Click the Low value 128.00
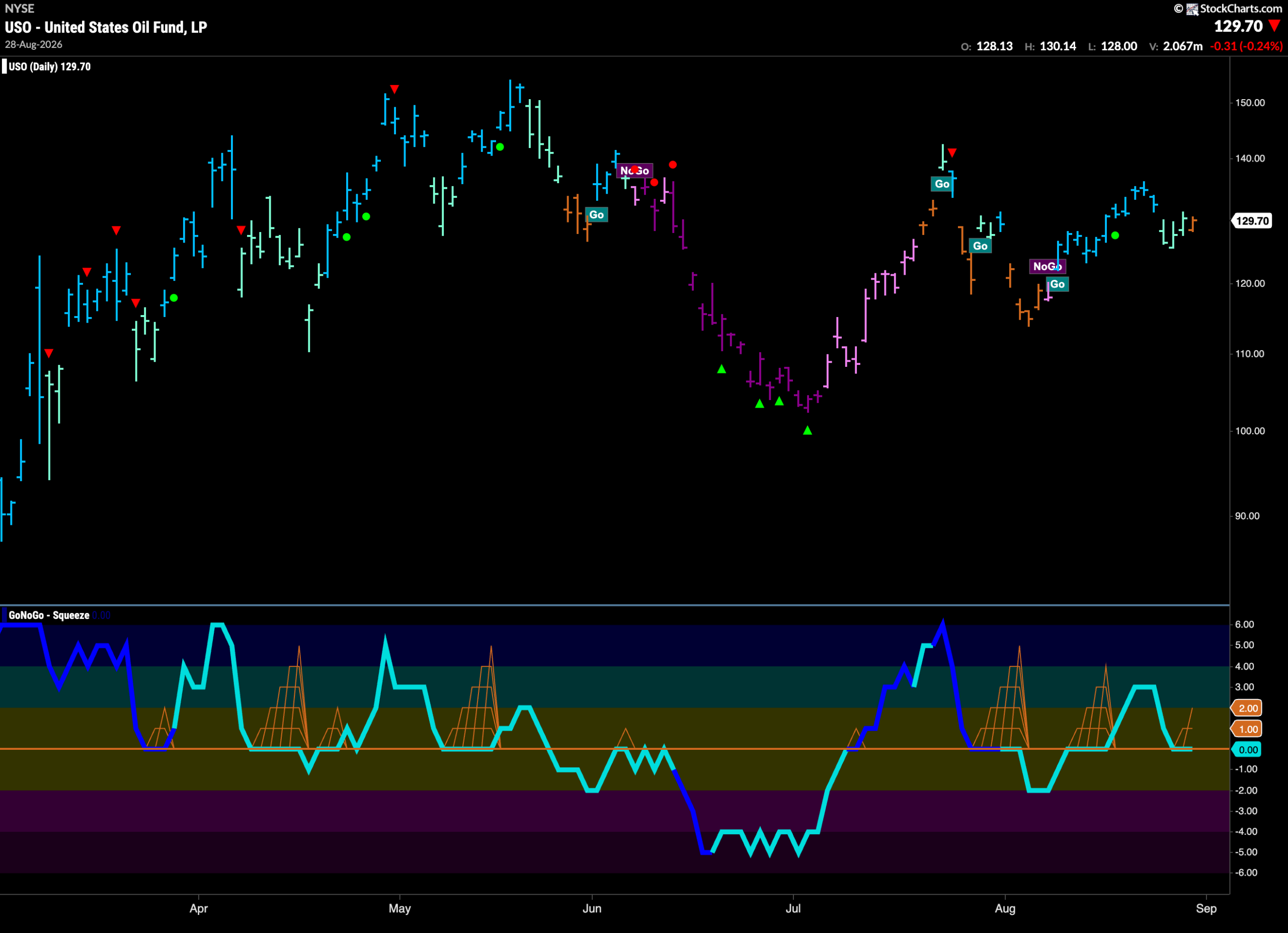The height and width of the screenshot is (933, 1288). tap(1119, 46)
